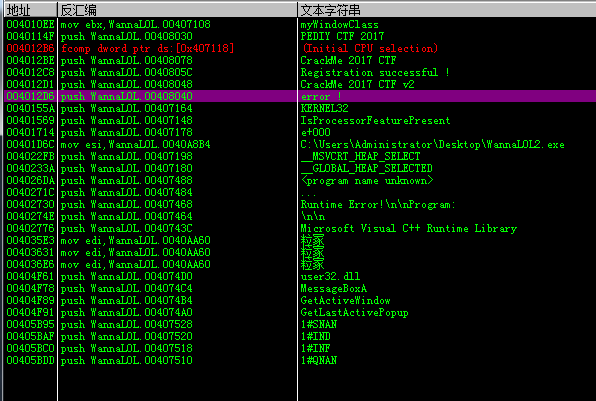Select the 'IsProcessorFeaturePresent' string
596x401 pixels.
click(x=375, y=120)
